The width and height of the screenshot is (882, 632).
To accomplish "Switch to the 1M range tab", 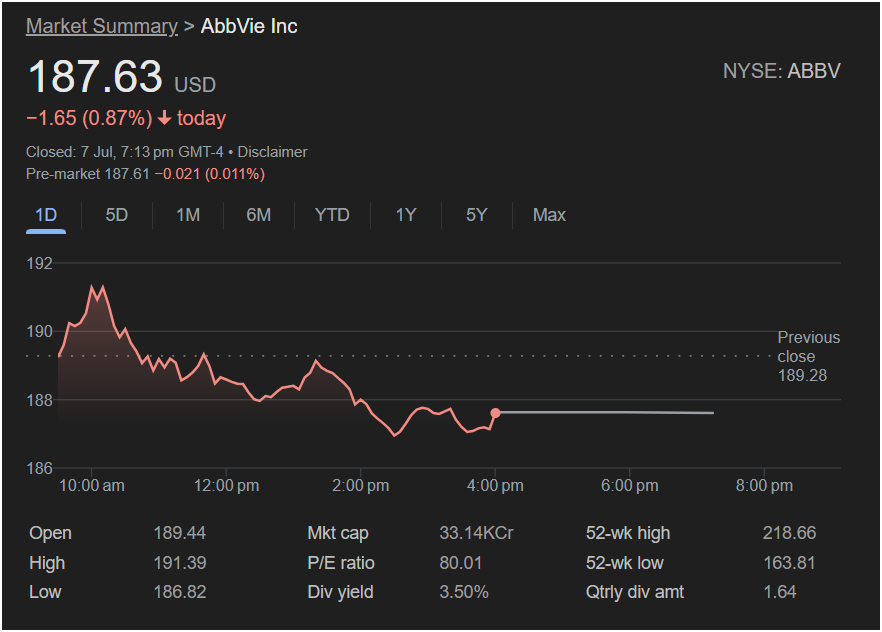I will click(x=188, y=215).
